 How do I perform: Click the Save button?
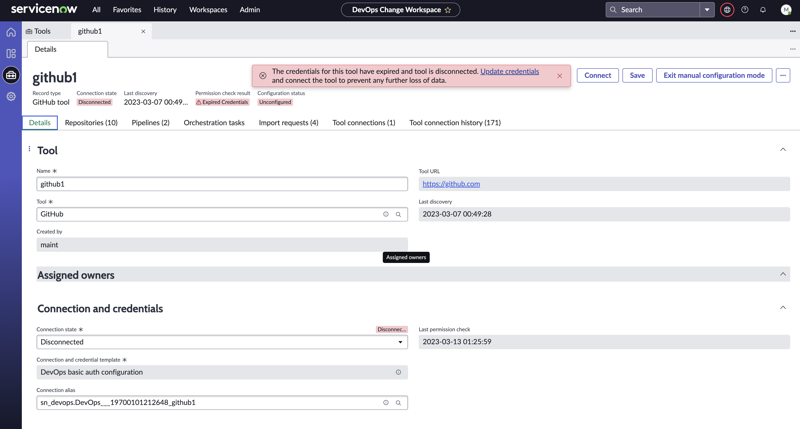pos(637,75)
